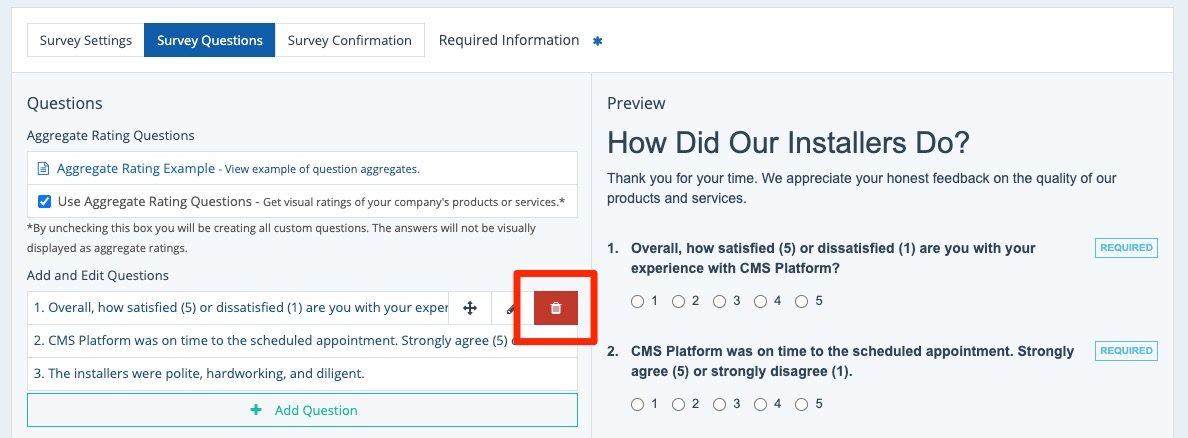Click the plus icon in Add Question

point(256,410)
